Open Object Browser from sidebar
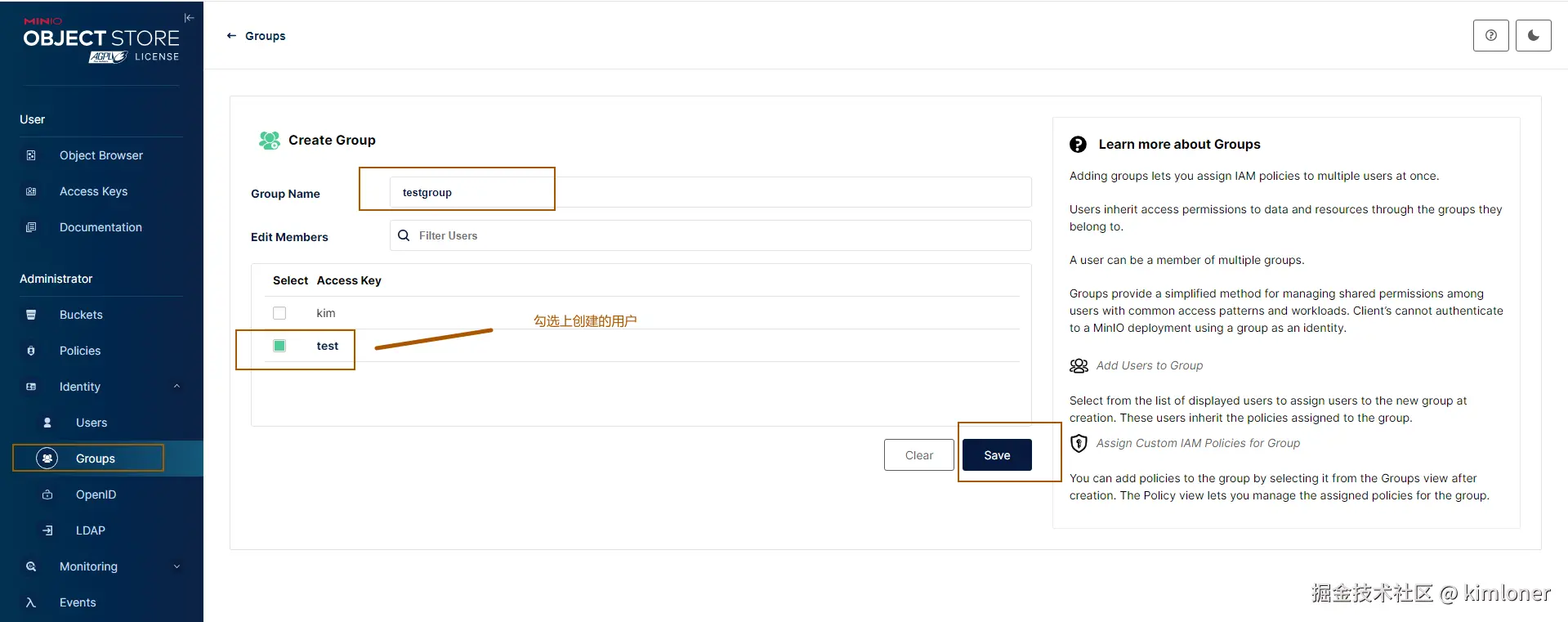 click(x=101, y=155)
